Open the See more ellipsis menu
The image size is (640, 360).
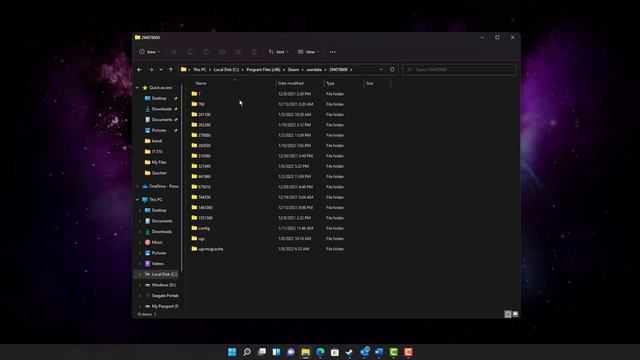pyautogui.click(x=333, y=52)
